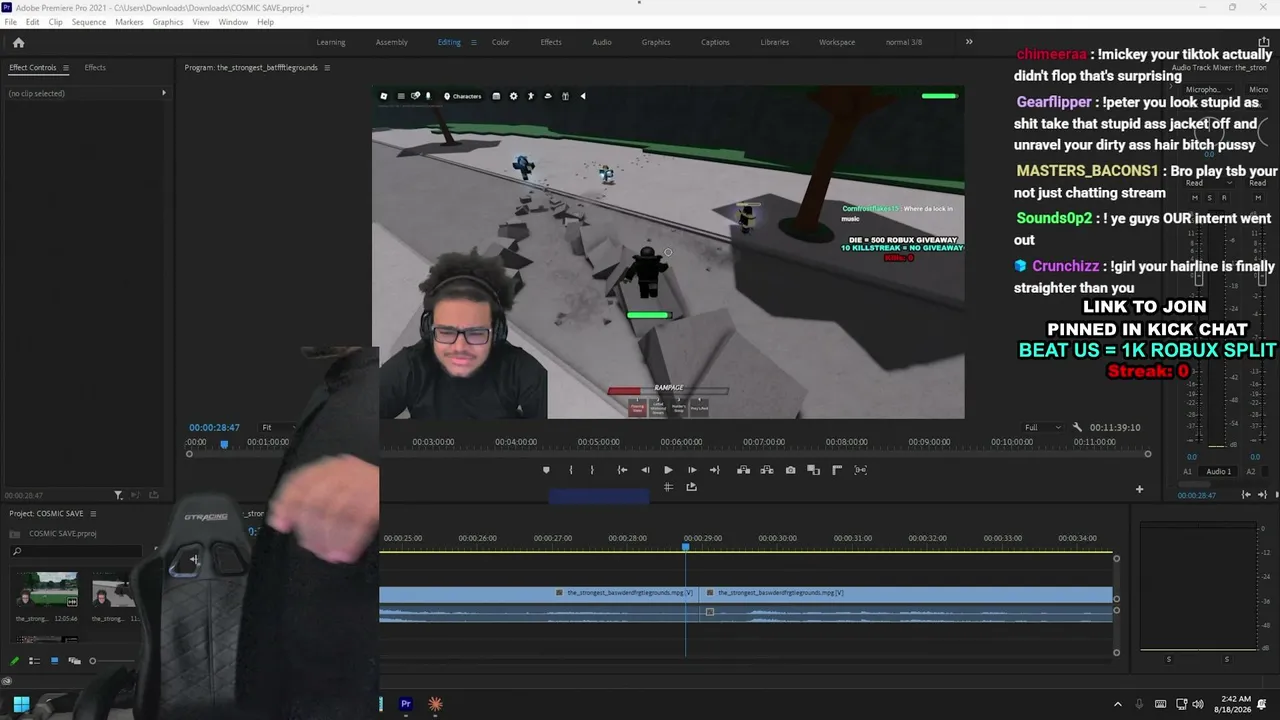Viewport: 1280px width, 720px height.
Task: Go to In point in transport controls
Action: 622,470
